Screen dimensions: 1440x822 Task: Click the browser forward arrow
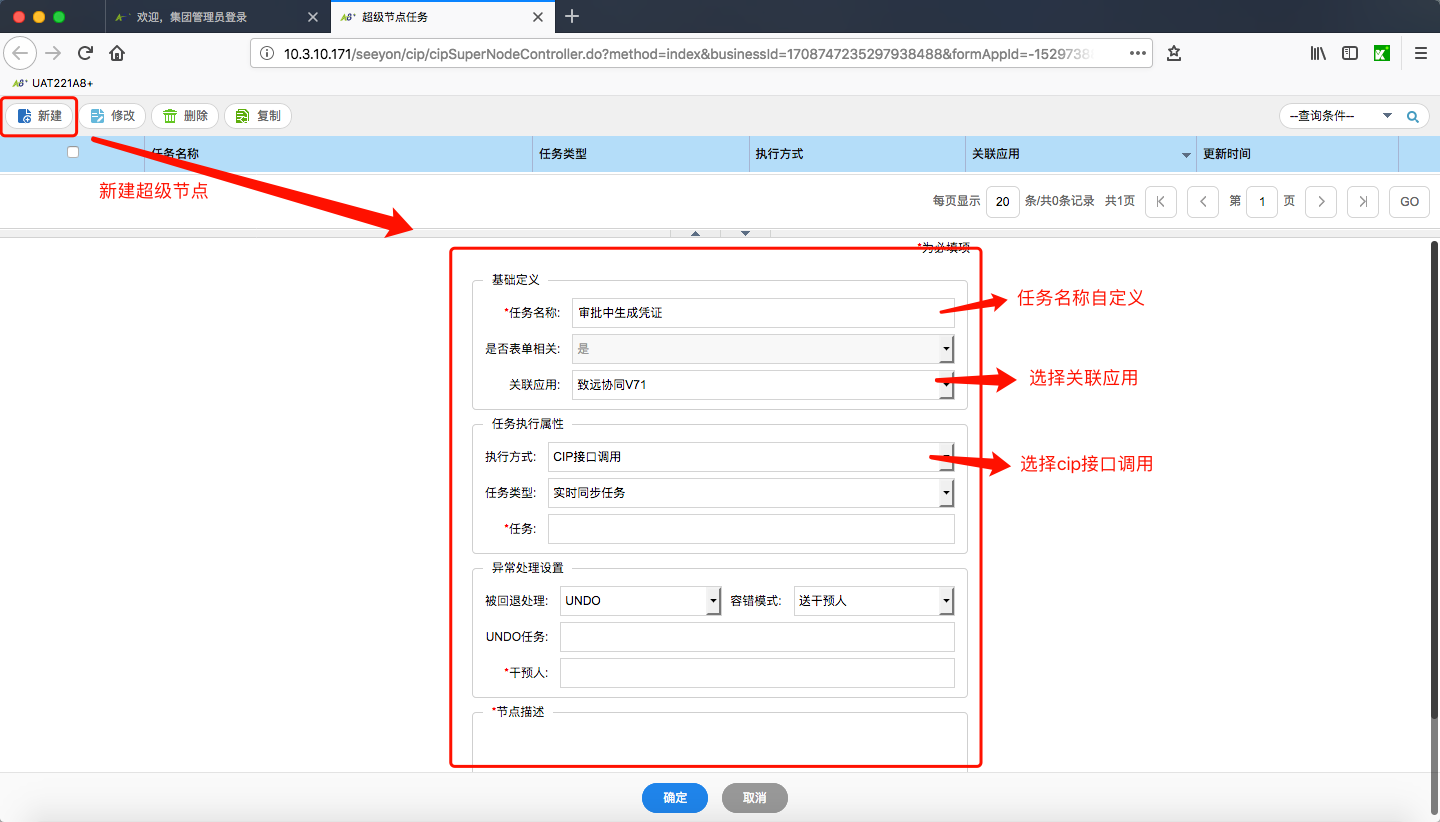(x=53, y=53)
